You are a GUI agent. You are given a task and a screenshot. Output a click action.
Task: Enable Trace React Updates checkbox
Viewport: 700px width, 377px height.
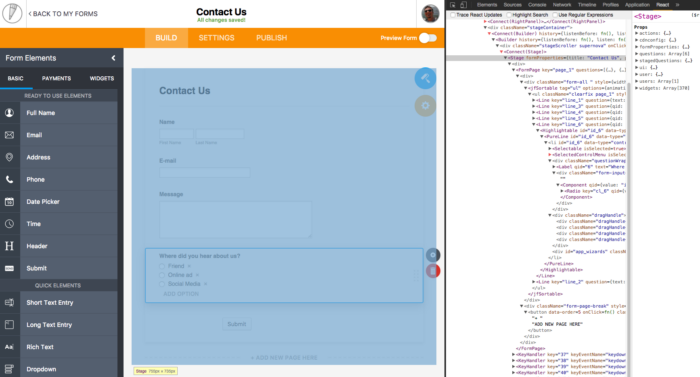[x=453, y=15]
